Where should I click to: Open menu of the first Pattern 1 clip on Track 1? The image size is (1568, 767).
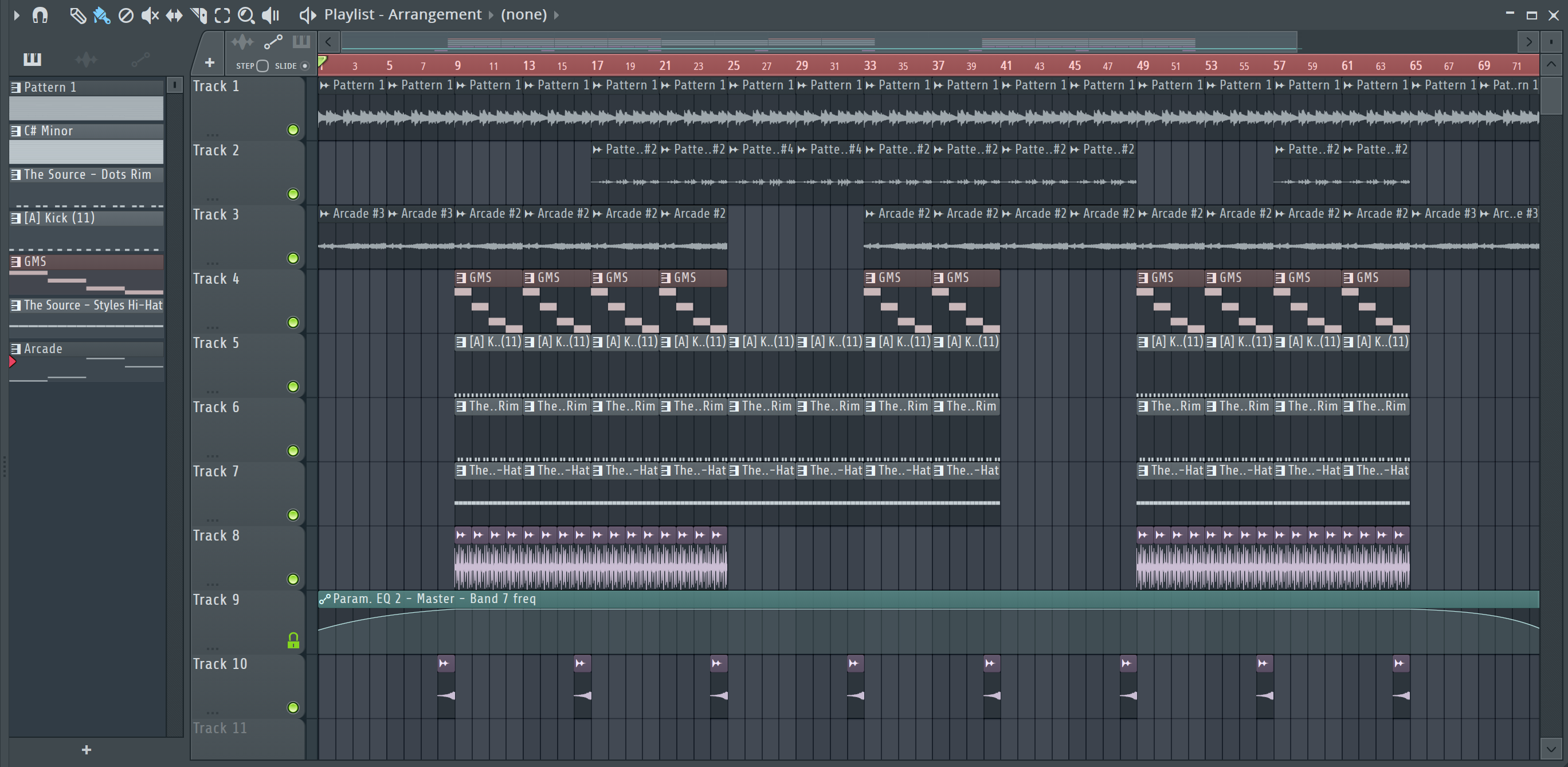324,85
